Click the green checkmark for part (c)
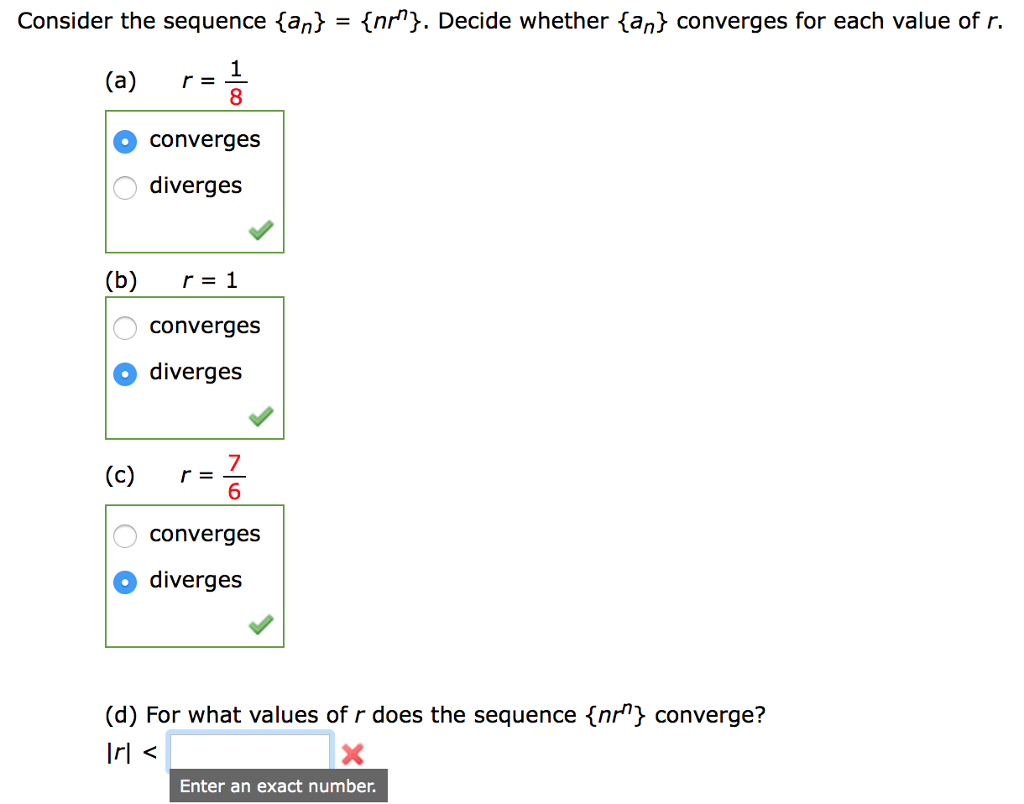The height and width of the screenshot is (804, 1024). 260,623
